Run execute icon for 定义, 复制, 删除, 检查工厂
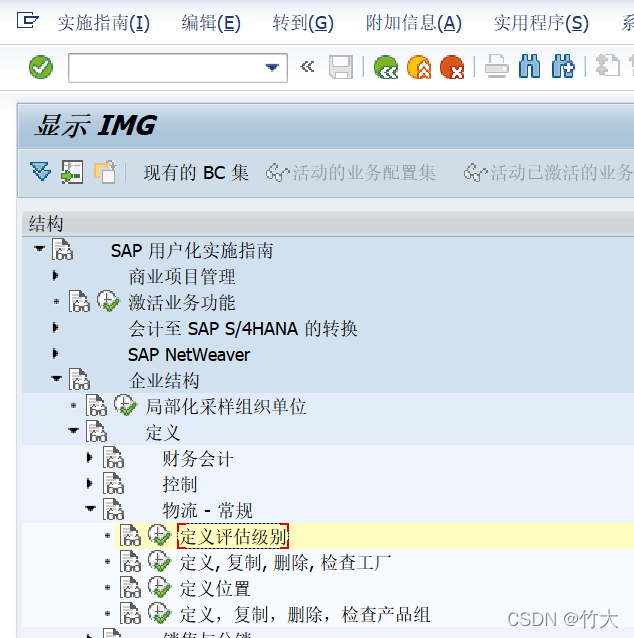This screenshot has width=634, height=638. click(x=160, y=562)
